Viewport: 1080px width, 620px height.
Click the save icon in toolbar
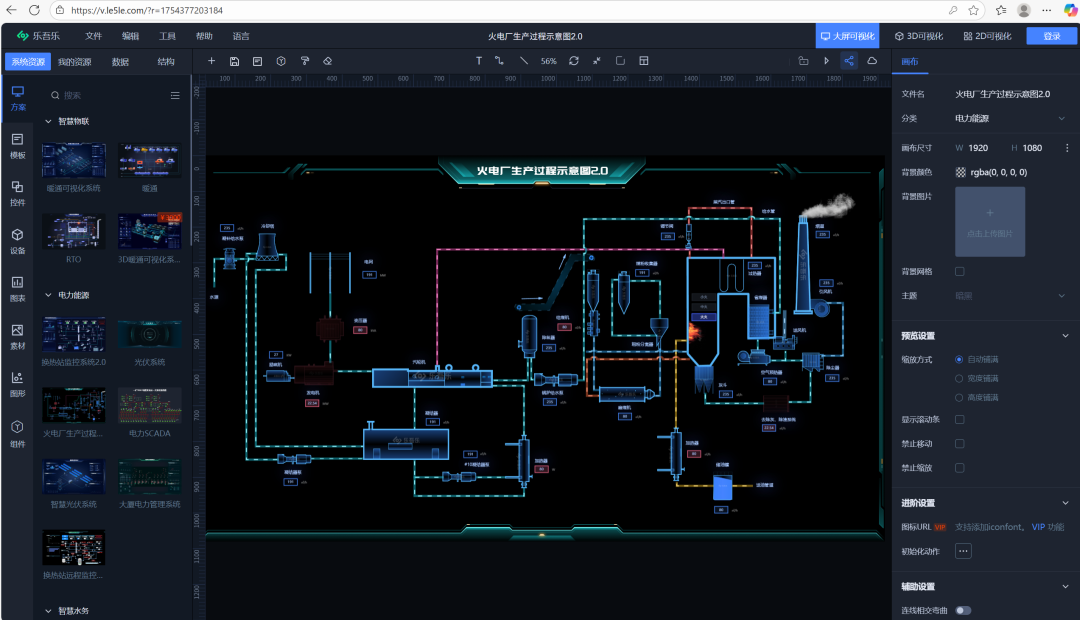[234, 61]
